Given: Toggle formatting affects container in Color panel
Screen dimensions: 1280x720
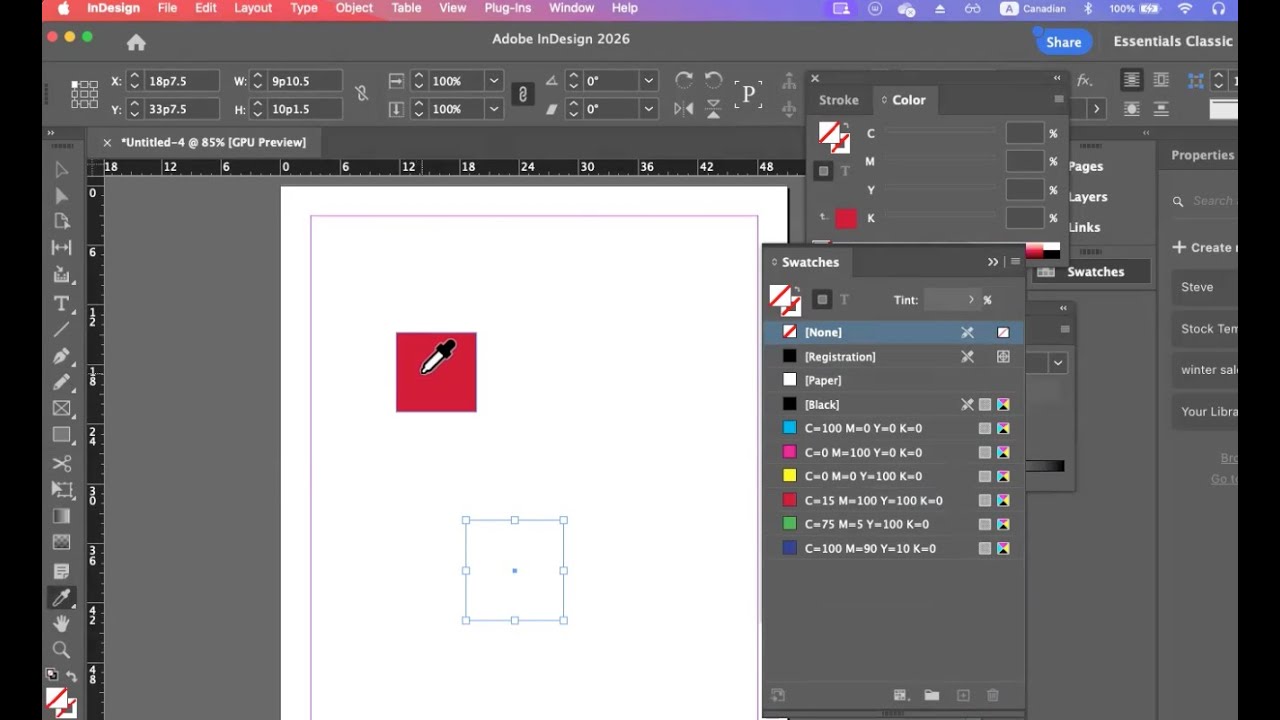Looking at the screenshot, I should coord(823,171).
